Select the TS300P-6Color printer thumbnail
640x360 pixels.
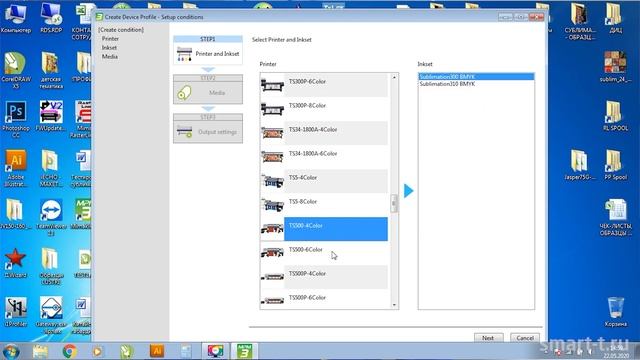pyautogui.click(x=272, y=85)
